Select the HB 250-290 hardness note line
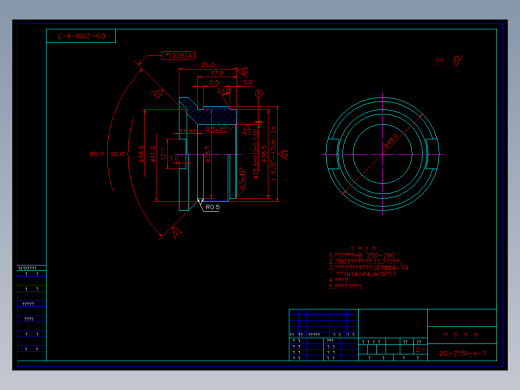The height and width of the screenshot is (390, 520). coord(362,255)
